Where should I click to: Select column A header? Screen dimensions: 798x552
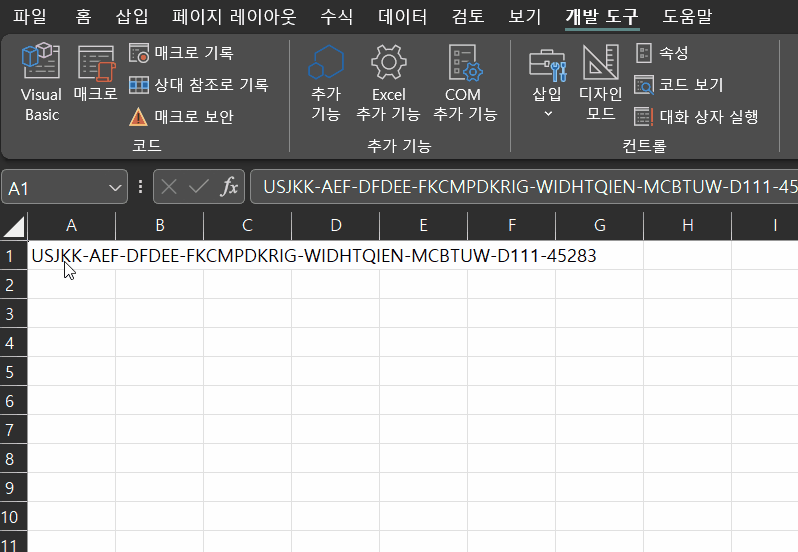tap(71, 225)
